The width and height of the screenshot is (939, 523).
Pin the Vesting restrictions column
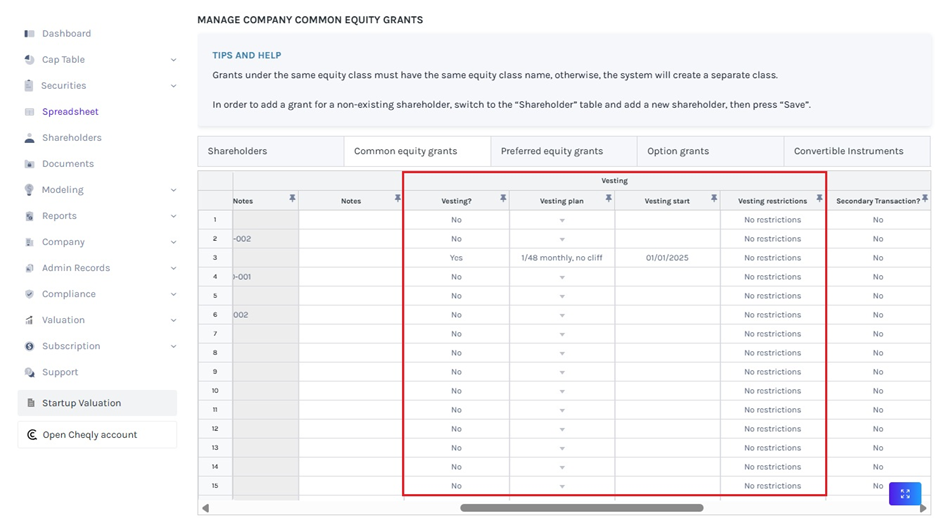tap(818, 200)
